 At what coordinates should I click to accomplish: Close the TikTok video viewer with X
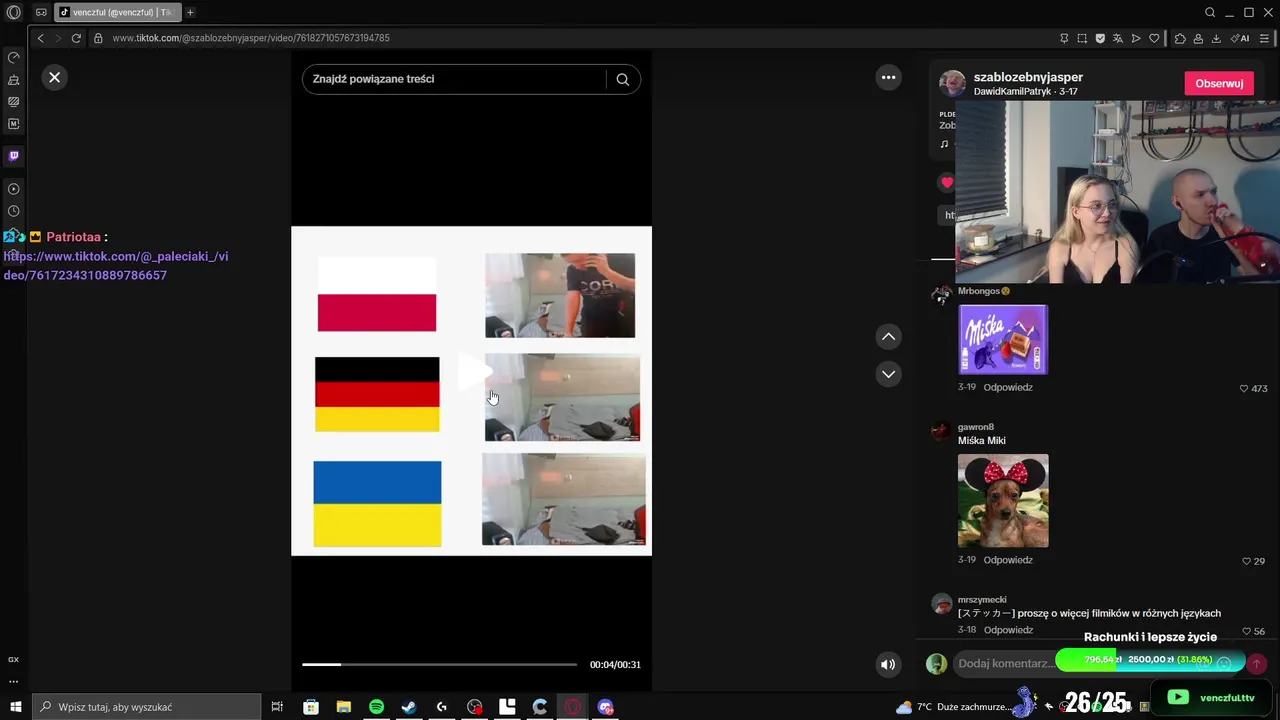(55, 77)
